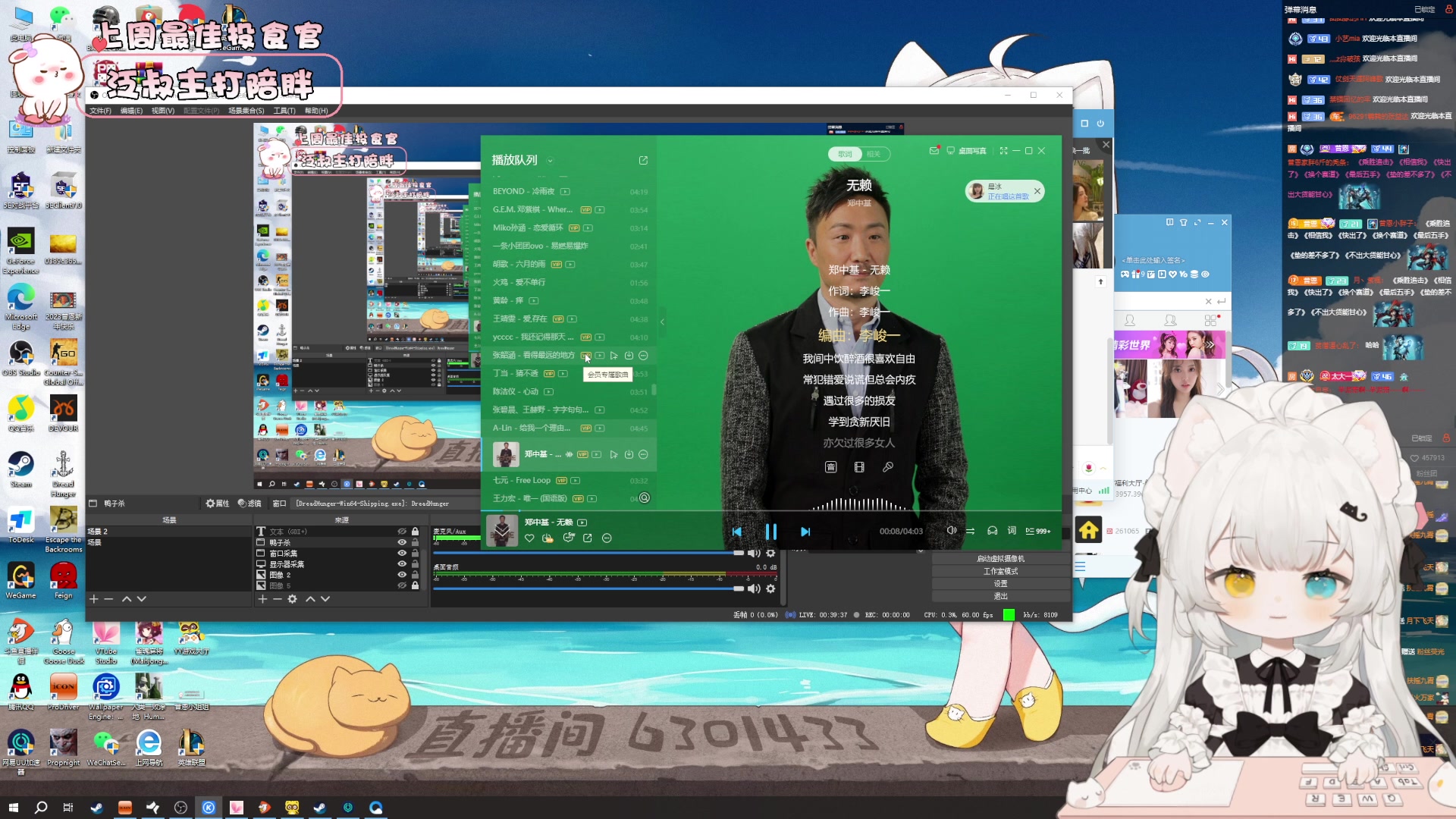Click the 启动虚拟摄像机 button

[x=1000, y=559]
